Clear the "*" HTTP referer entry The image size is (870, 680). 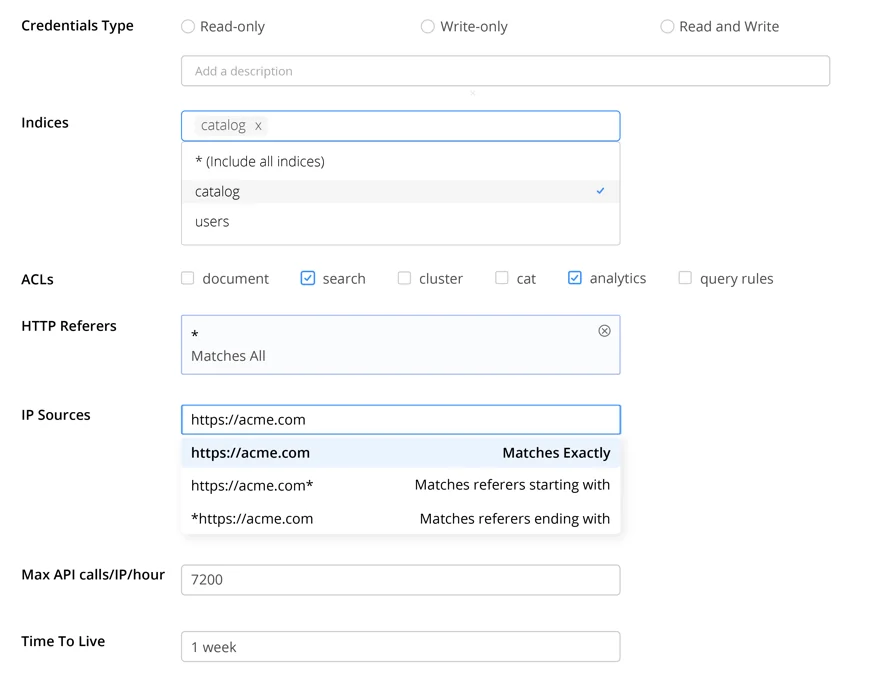click(604, 330)
